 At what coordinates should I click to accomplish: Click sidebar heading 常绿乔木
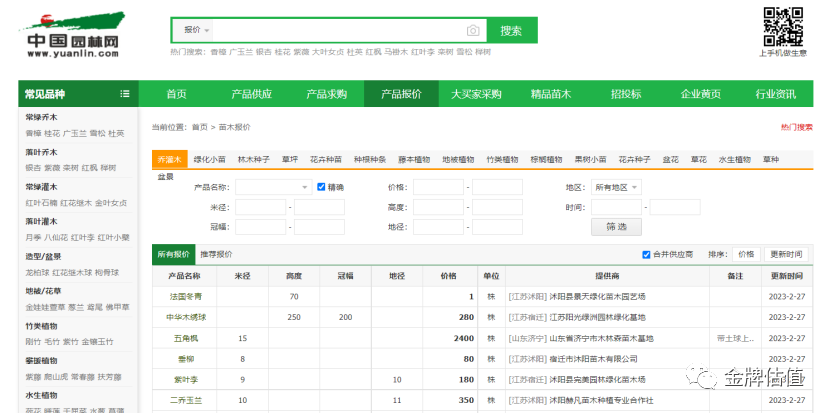click(41, 117)
